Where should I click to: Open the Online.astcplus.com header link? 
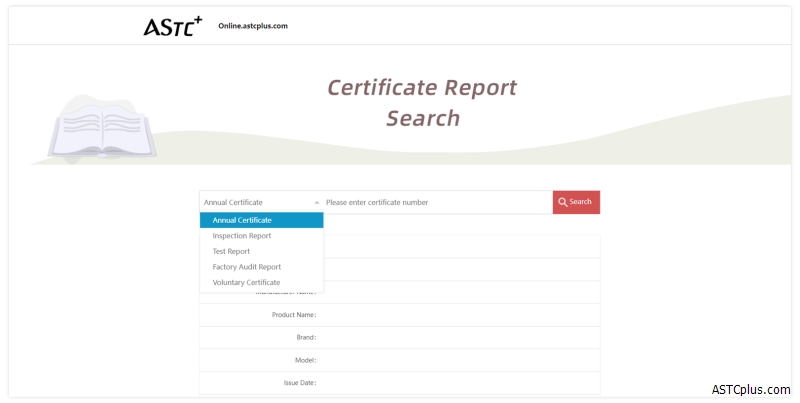click(253, 26)
